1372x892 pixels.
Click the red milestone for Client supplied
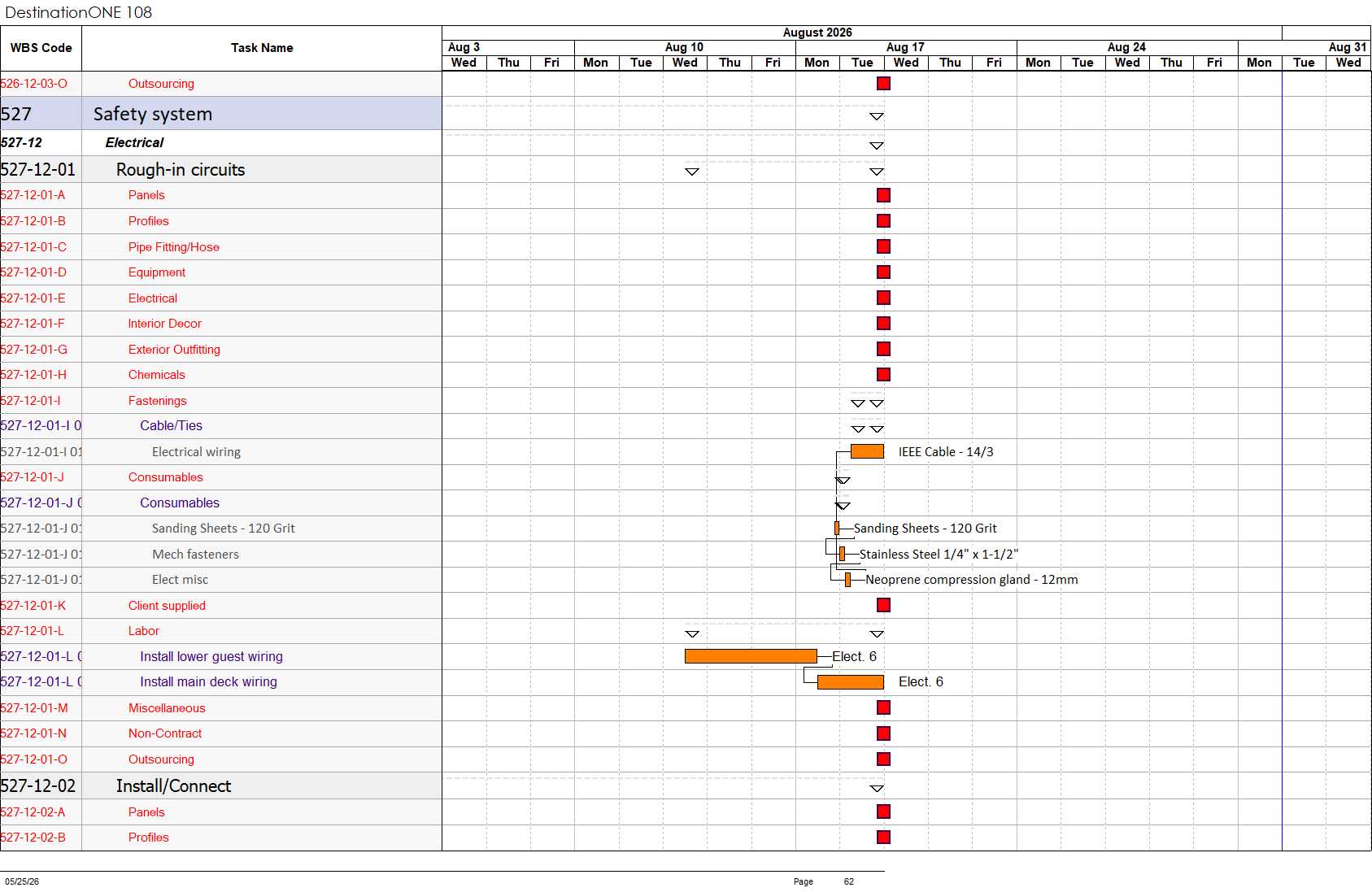tap(883, 605)
